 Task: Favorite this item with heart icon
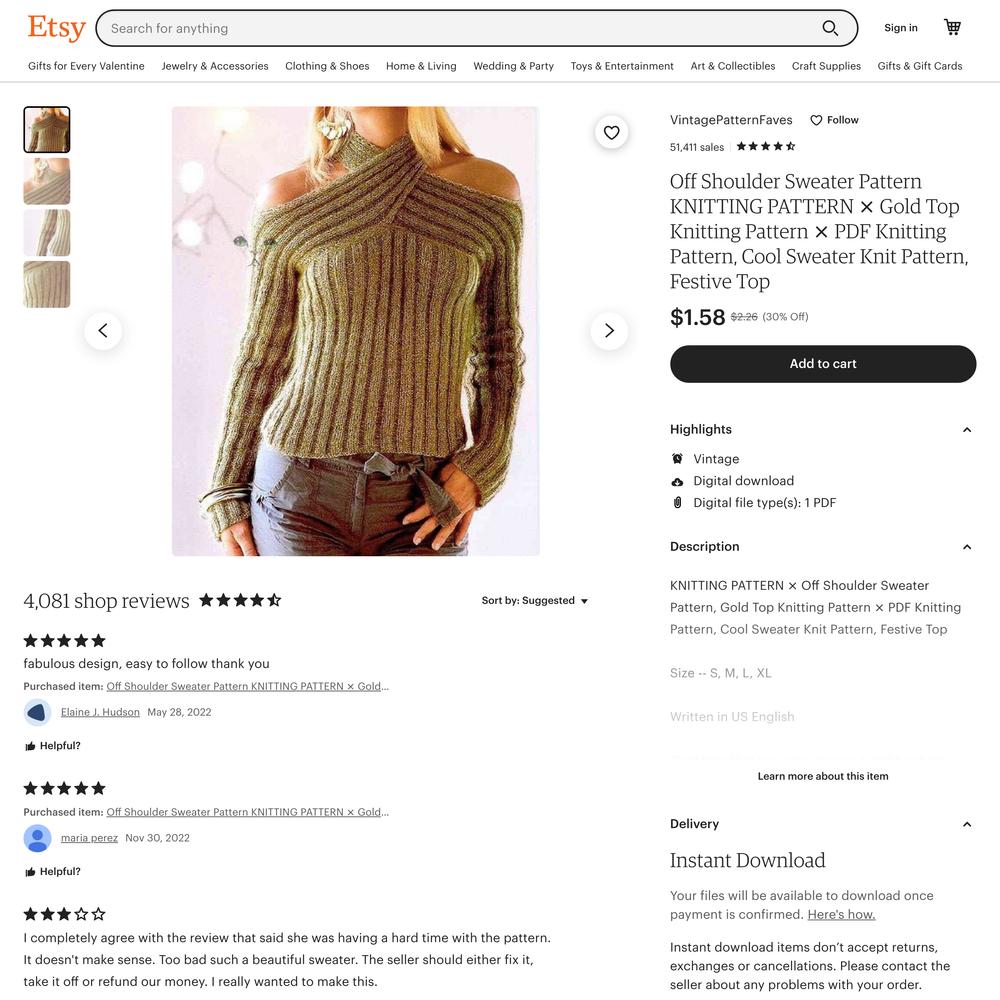coord(612,132)
